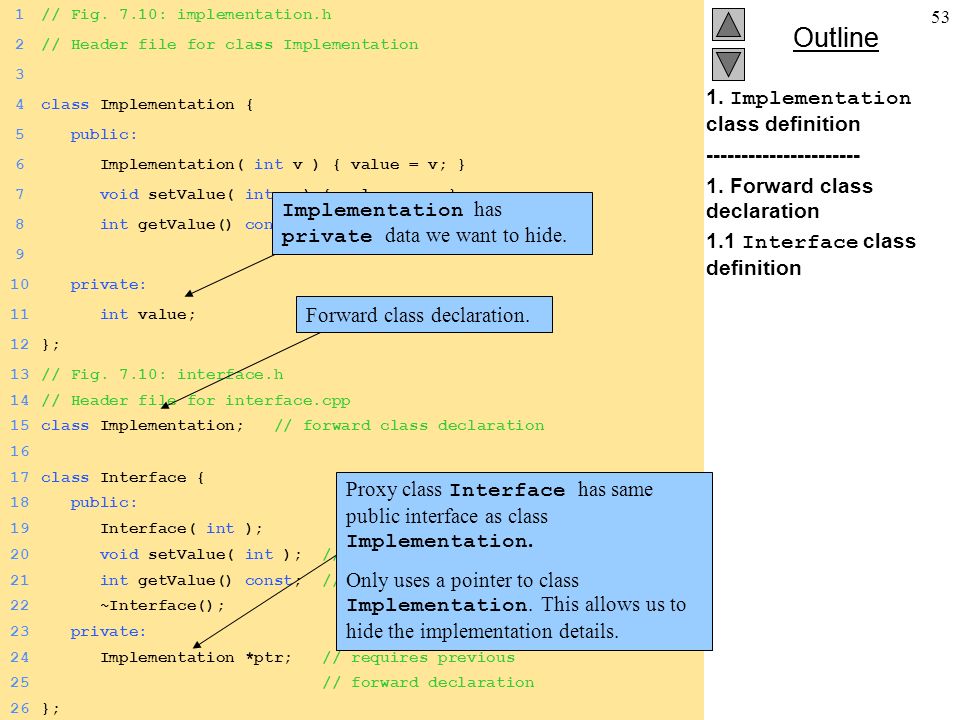Image resolution: width=960 pixels, height=720 pixels.
Task: Click 'class Implementation;' on line 15
Action: (x=142, y=426)
